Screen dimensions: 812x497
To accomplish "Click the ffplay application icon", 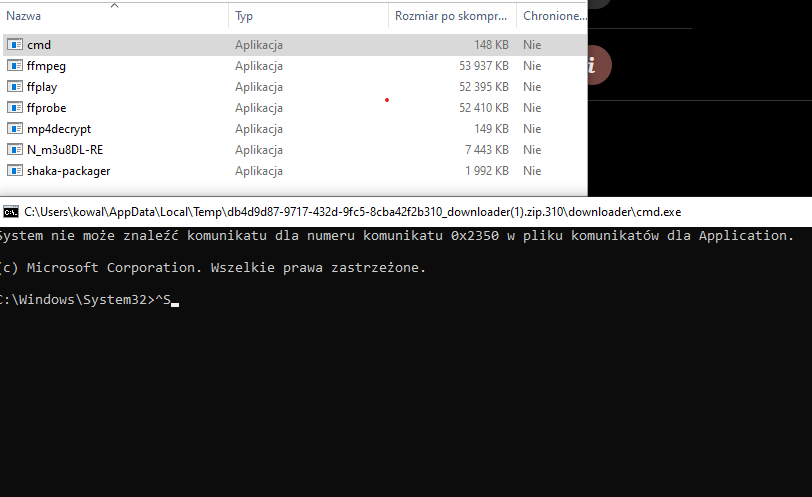I will pos(14,86).
